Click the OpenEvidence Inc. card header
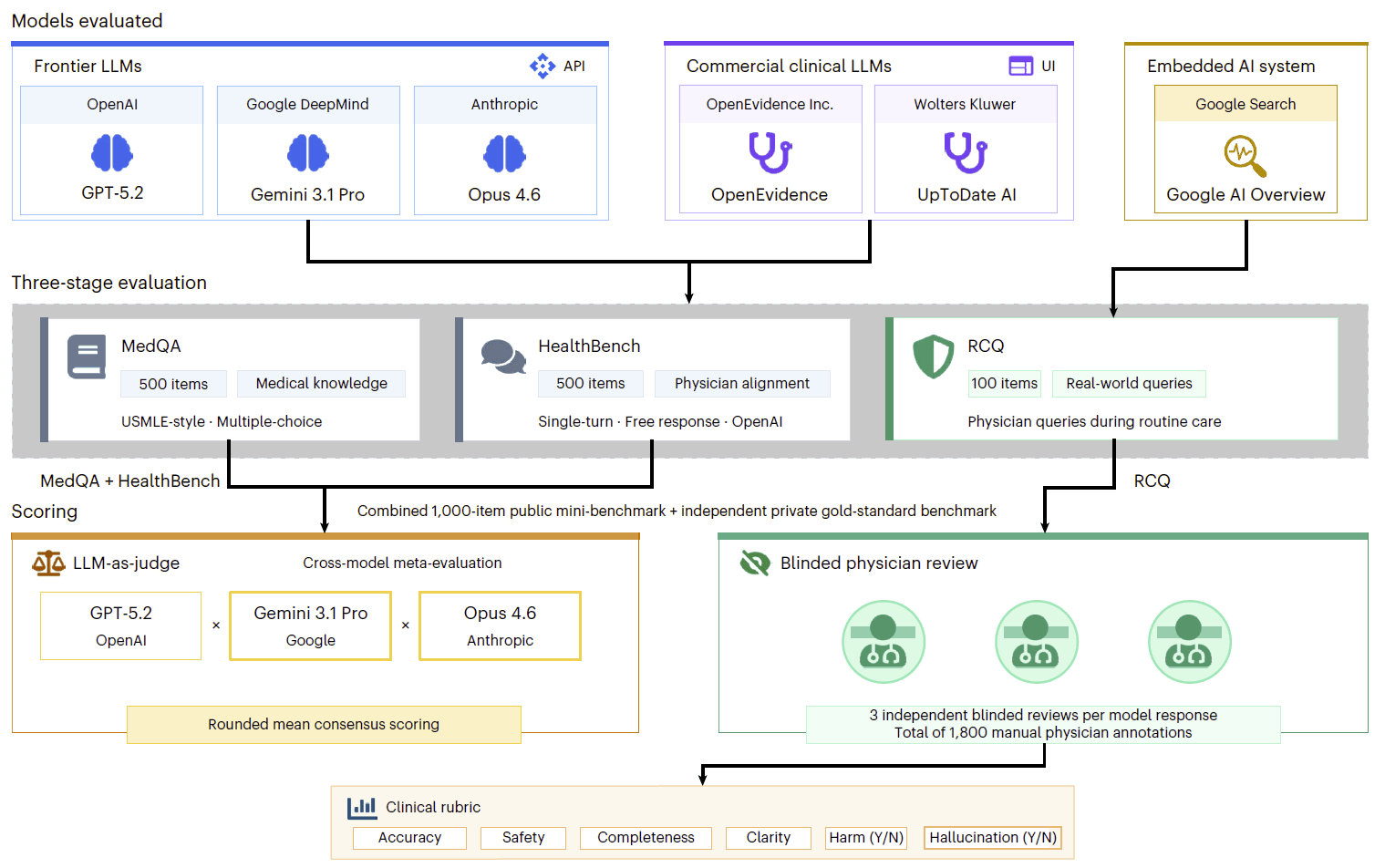This screenshot has width=1385, height=868. pyautogui.click(x=770, y=104)
